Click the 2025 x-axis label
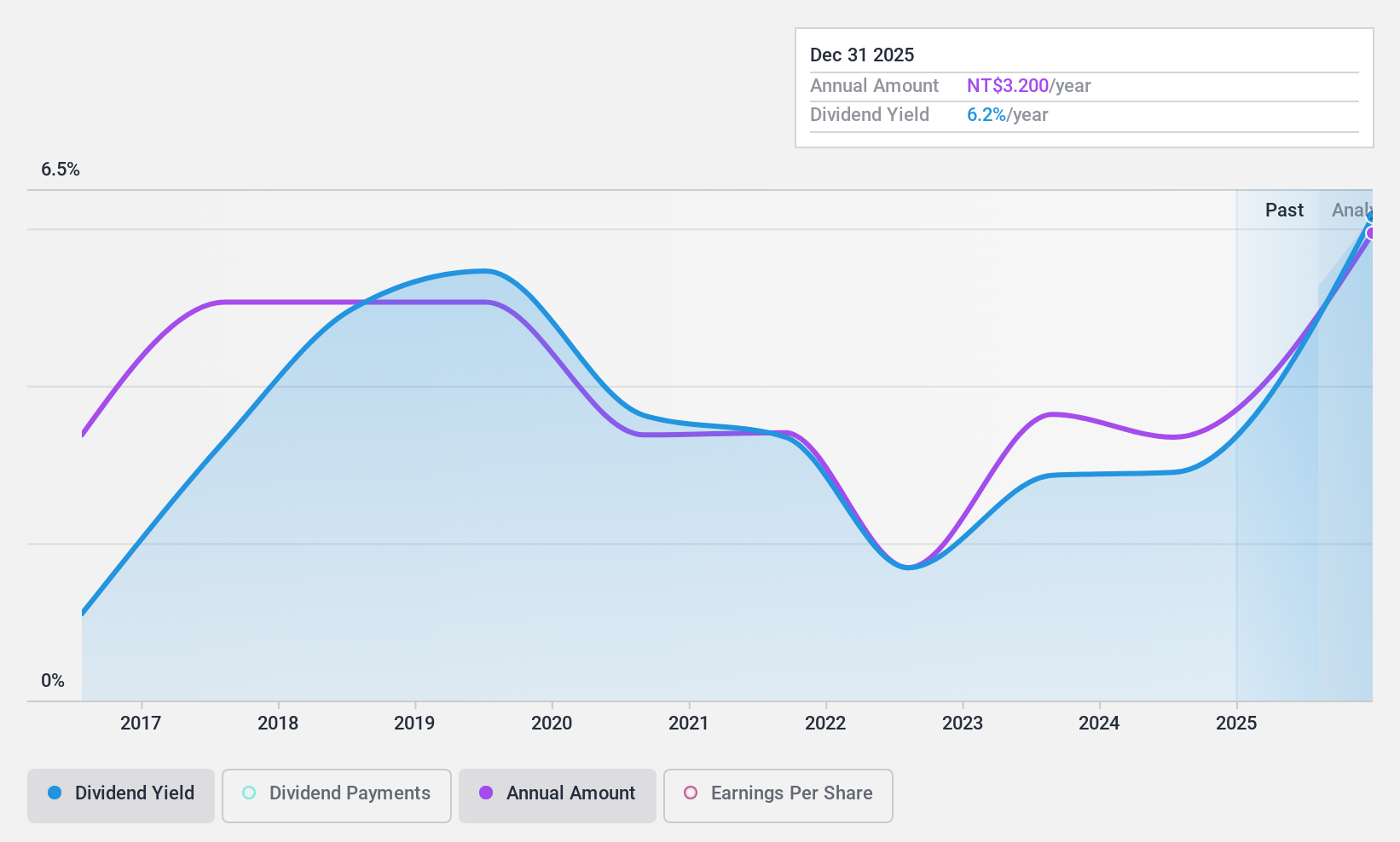1400x842 pixels. point(1236,724)
